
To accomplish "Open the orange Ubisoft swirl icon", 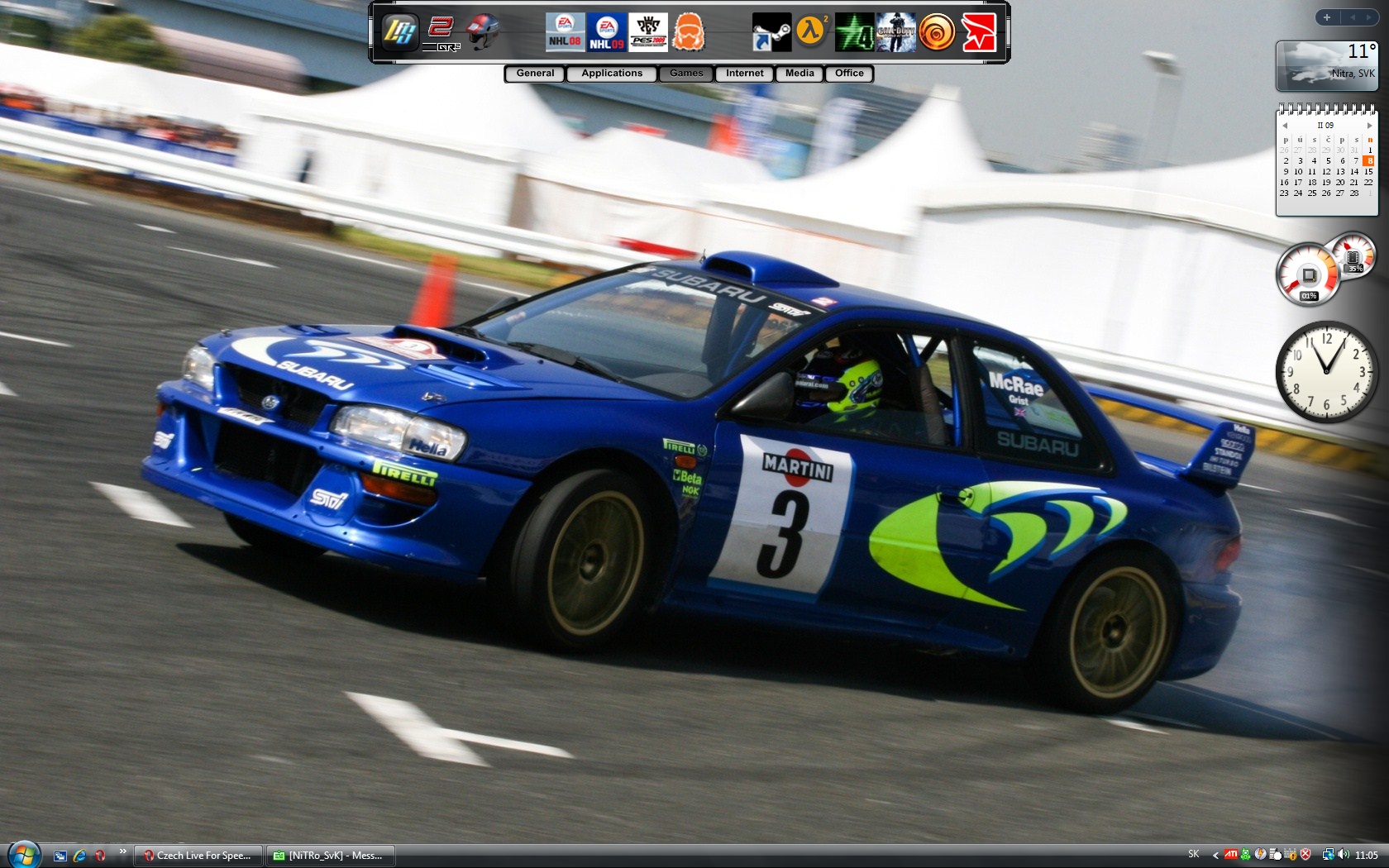I will coord(938,32).
